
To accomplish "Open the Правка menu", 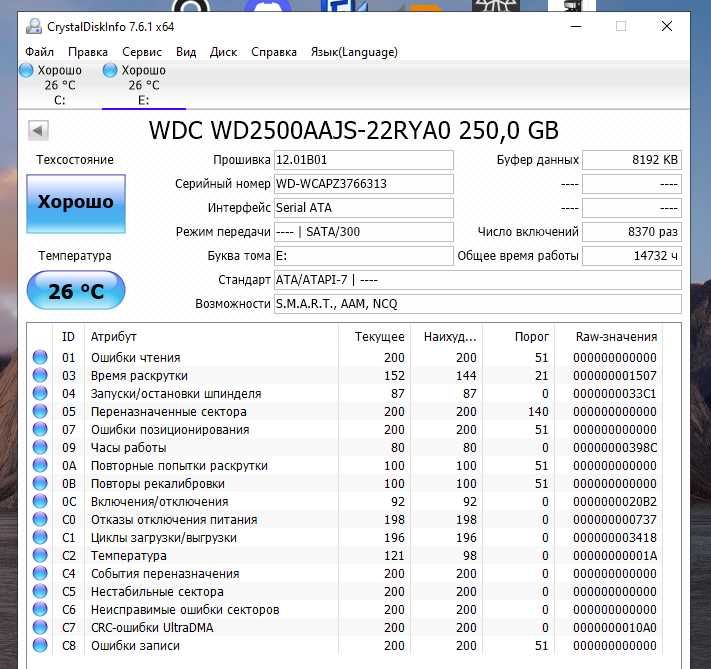I will coord(88,52).
